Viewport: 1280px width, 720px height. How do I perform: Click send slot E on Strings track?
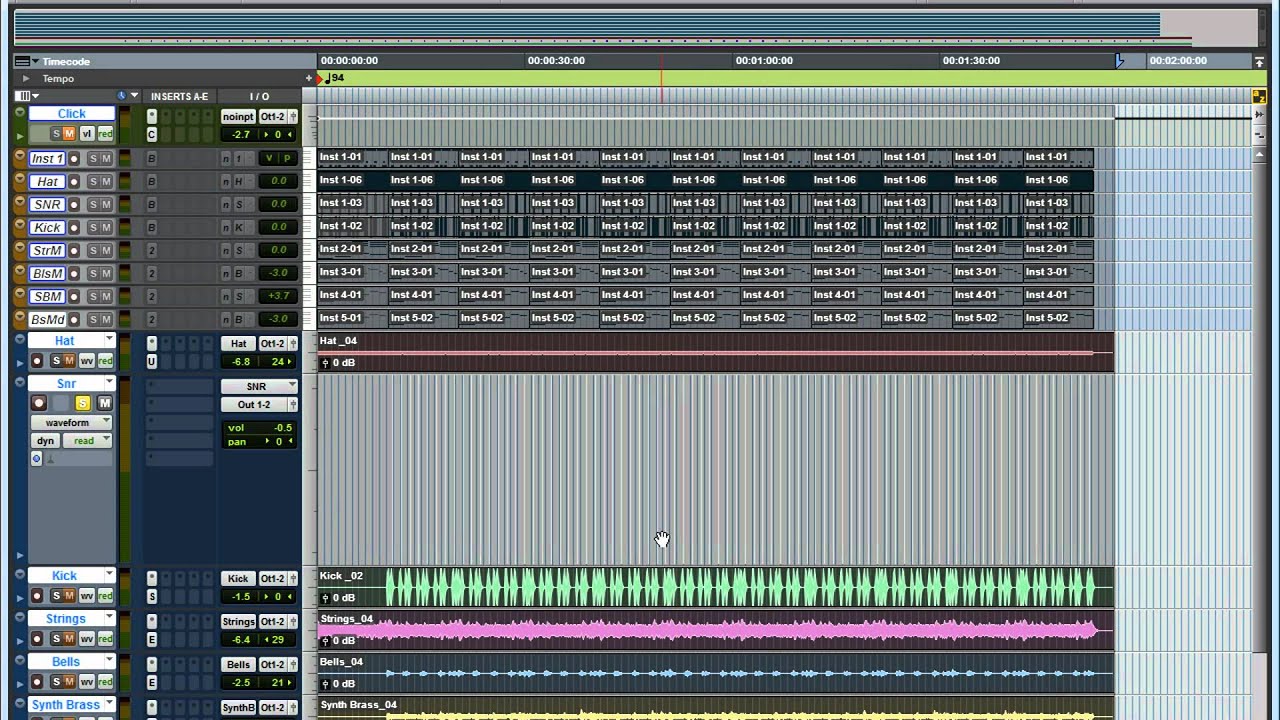click(152, 639)
